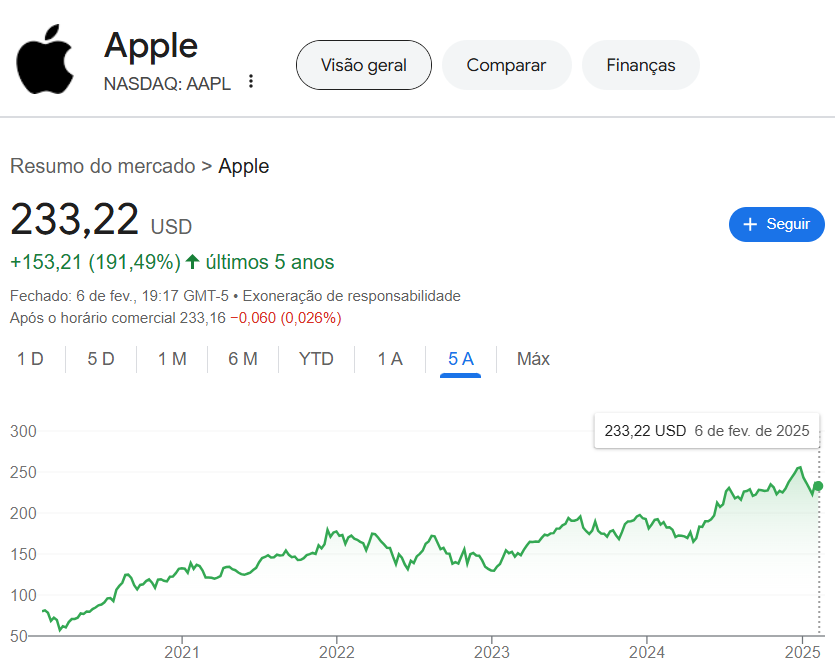Open the three-dot options menu beside AAPL
This screenshot has width=835, height=671.
click(251, 82)
